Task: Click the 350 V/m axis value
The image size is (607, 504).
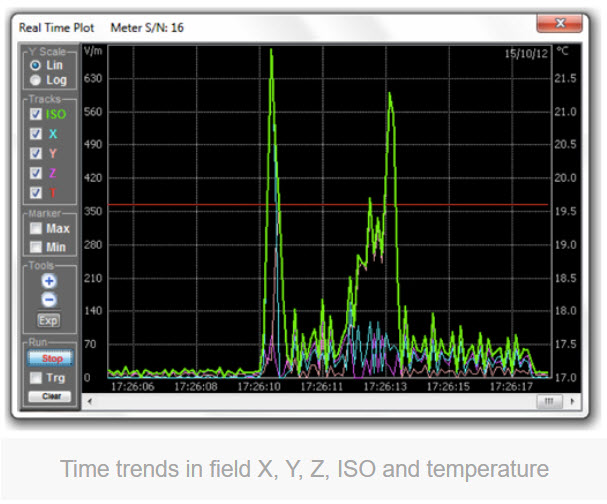Action: (x=93, y=211)
